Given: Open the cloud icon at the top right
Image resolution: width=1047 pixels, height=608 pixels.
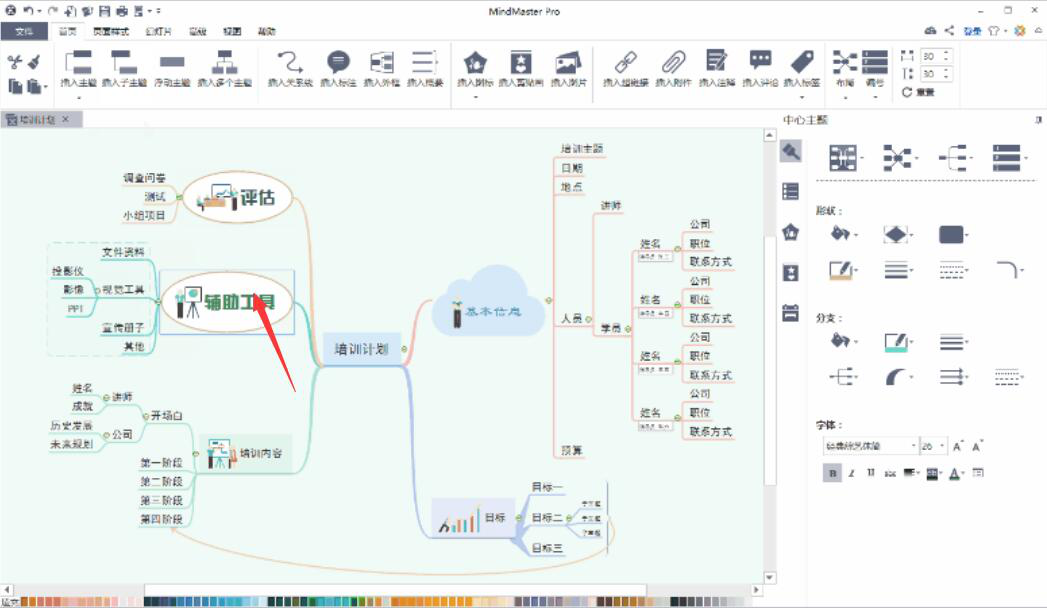Looking at the screenshot, I should point(930,30).
